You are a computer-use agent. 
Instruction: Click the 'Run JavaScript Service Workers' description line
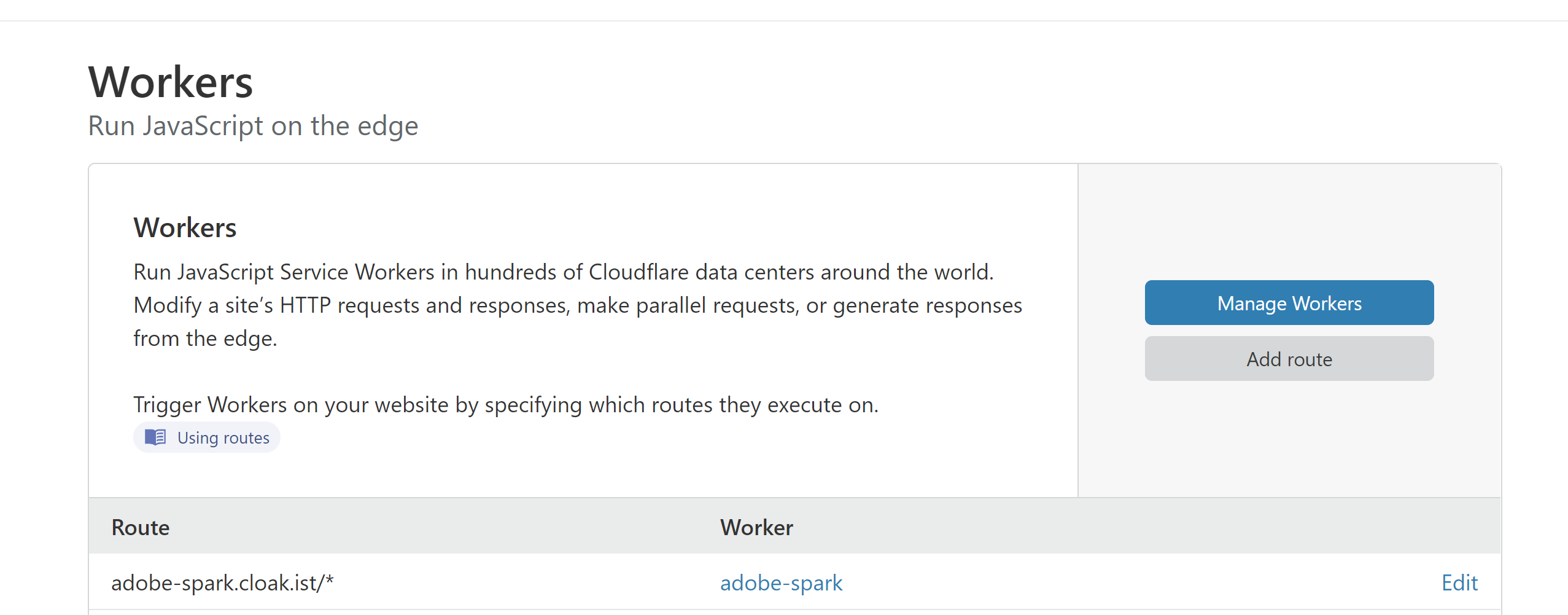[x=563, y=272]
